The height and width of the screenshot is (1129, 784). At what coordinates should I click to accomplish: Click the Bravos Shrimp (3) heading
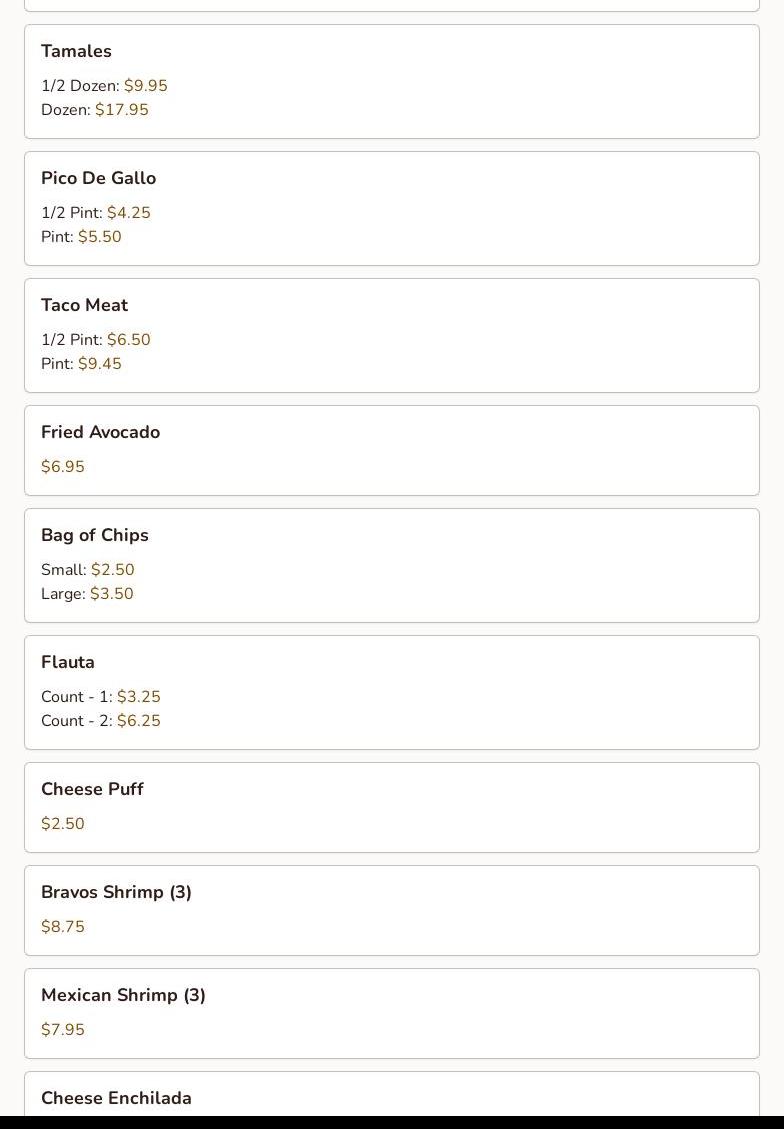(x=116, y=892)
